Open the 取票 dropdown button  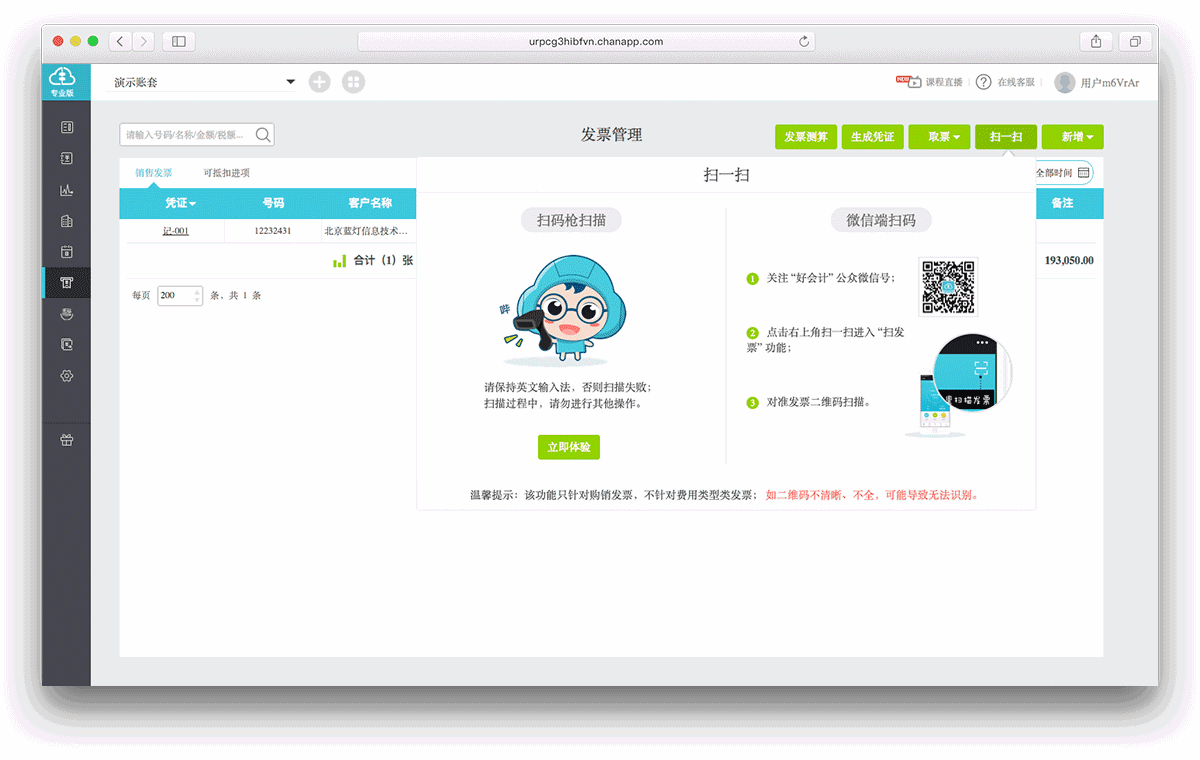coord(939,137)
